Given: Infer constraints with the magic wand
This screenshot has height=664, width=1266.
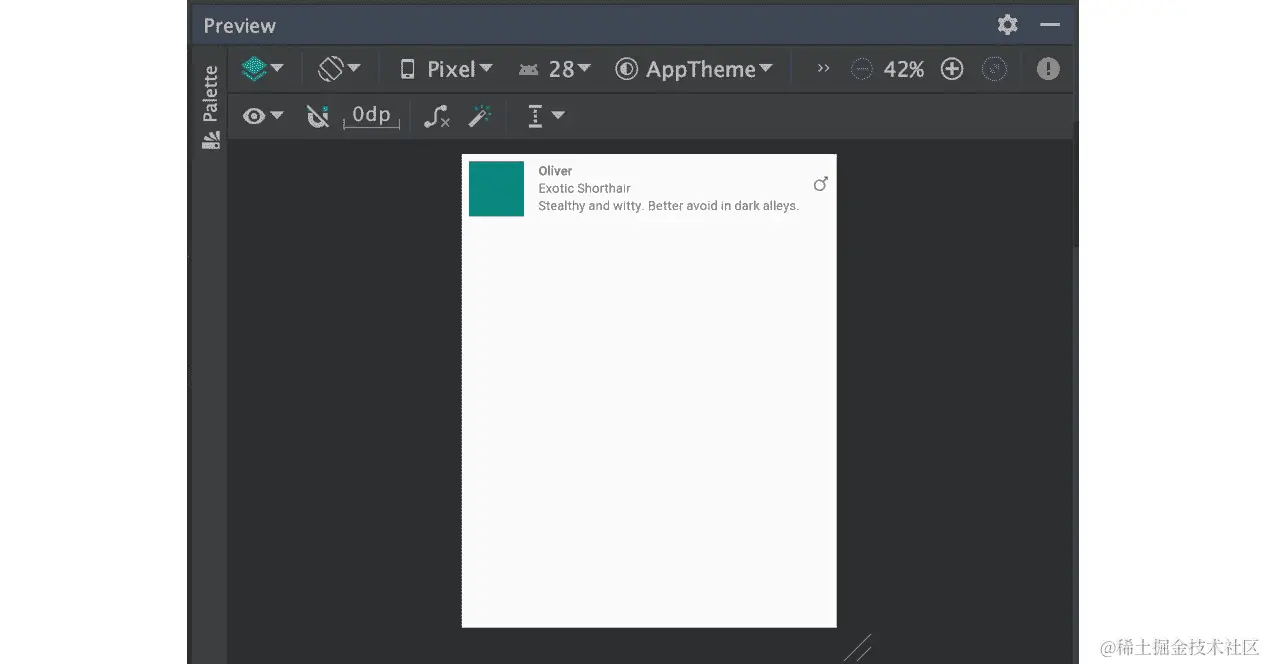Looking at the screenshot, I should [x=480, y=115].
